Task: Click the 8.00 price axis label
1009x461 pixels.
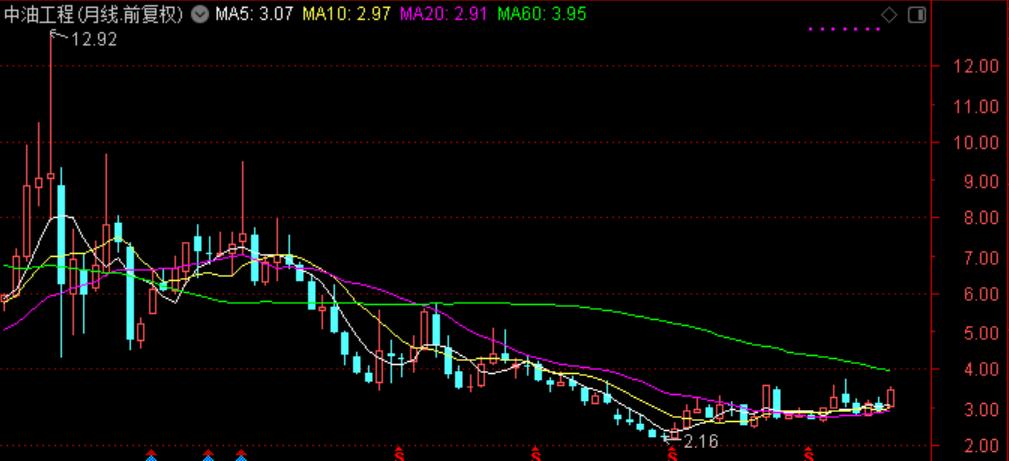Action: point(981,218)
